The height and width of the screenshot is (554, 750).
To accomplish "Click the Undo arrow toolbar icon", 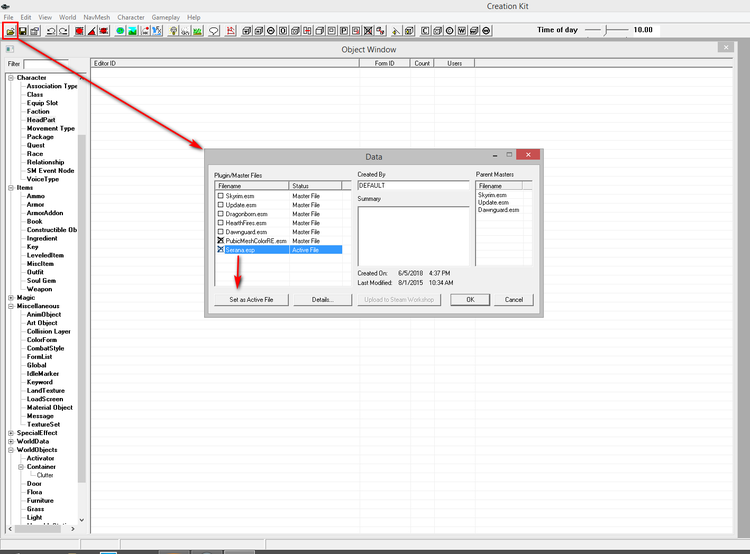I will coord(51,31).
